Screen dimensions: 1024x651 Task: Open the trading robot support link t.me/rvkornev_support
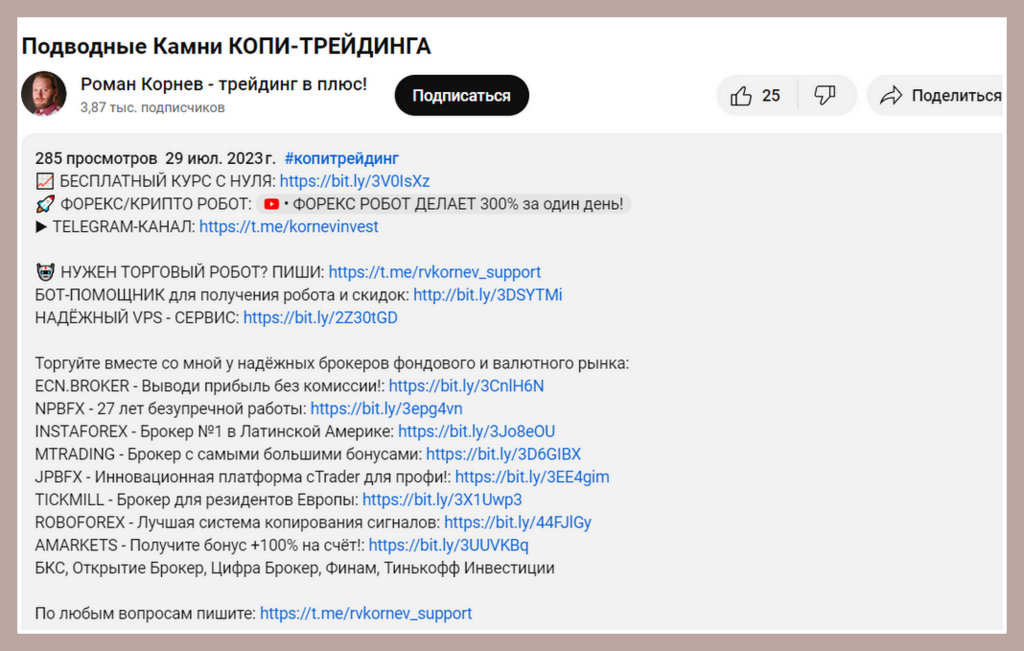click(434, 272)
